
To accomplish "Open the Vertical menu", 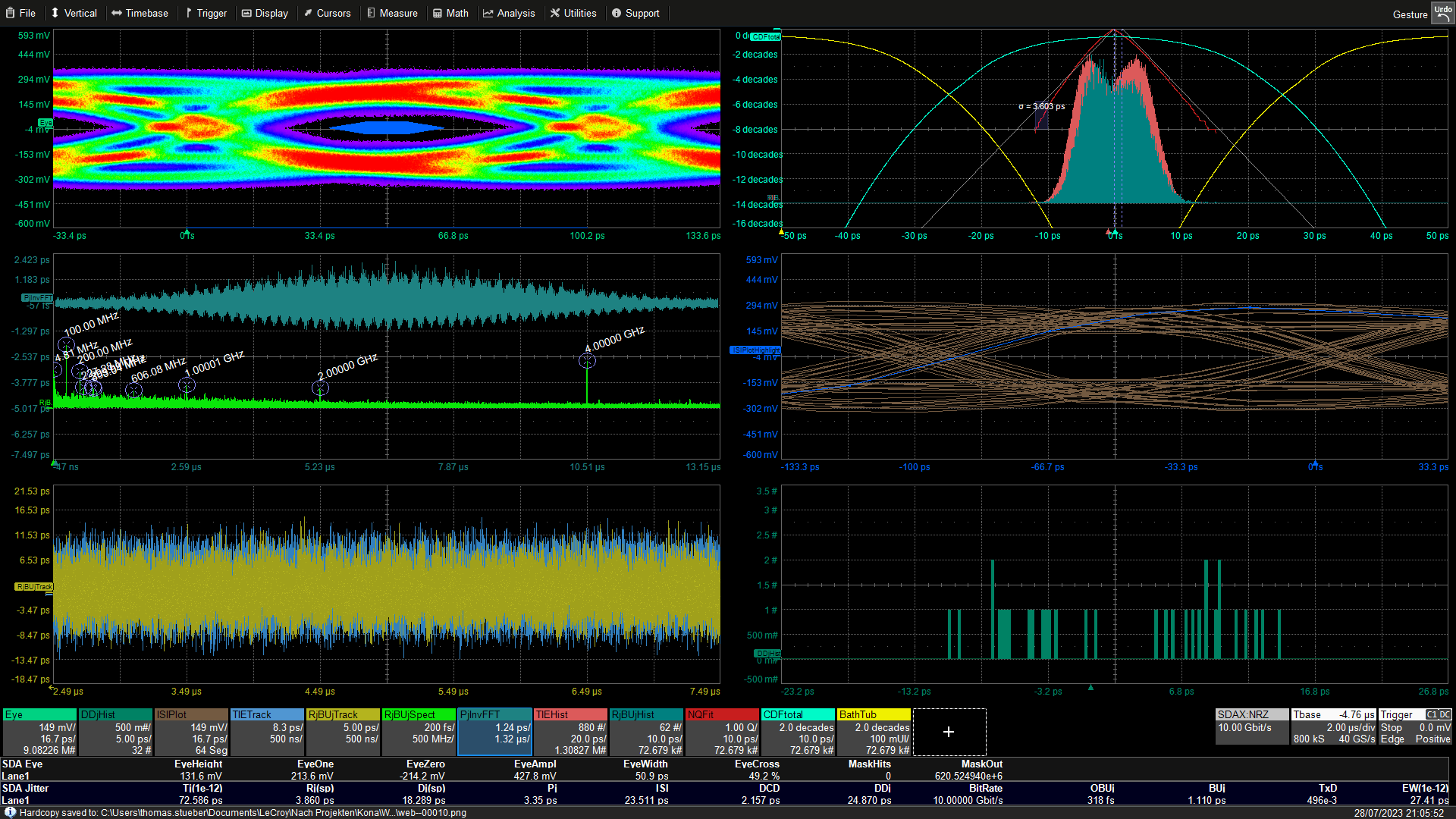I will (x=74, y=13).
